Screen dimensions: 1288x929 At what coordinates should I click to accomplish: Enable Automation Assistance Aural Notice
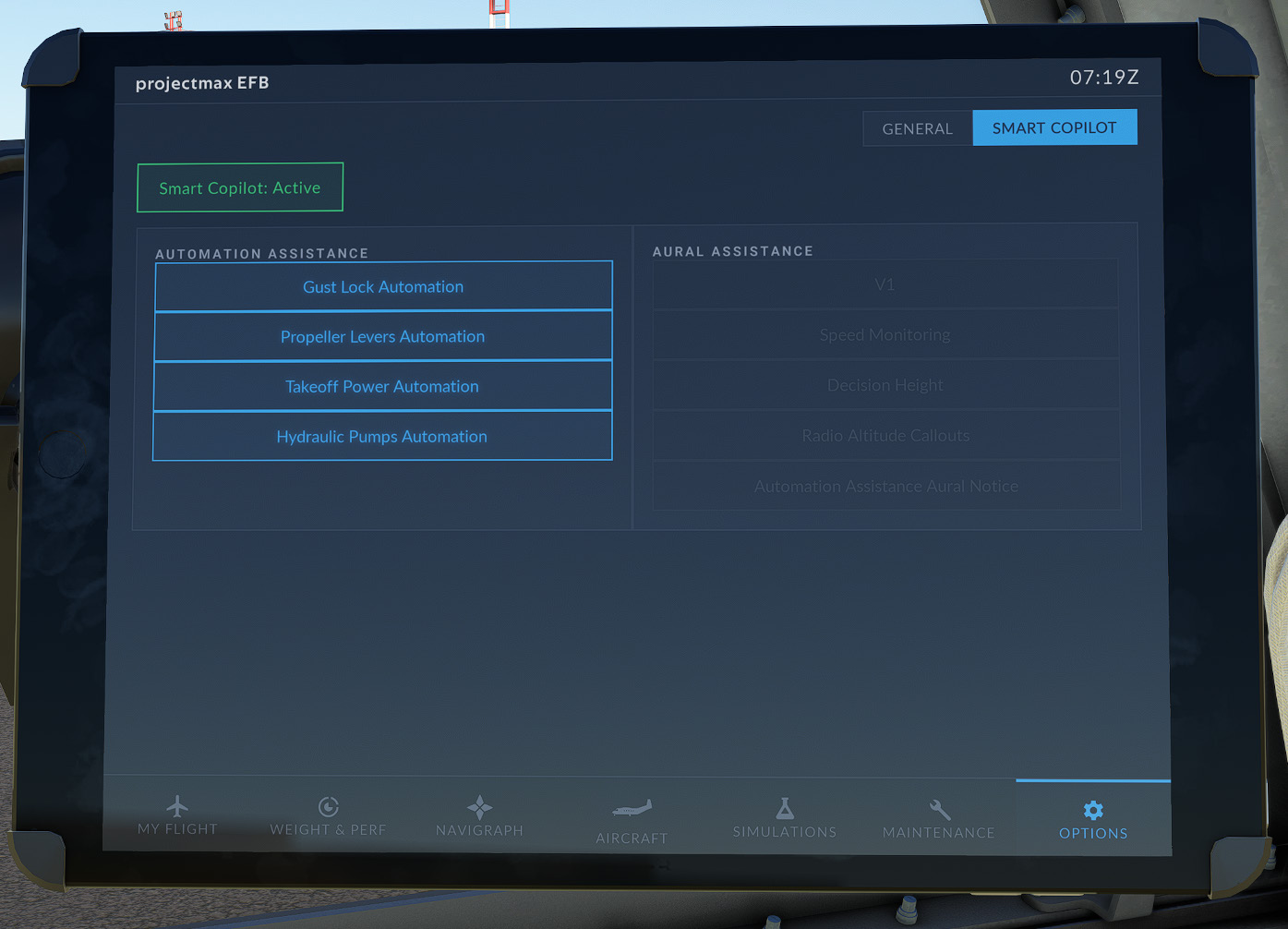886,486
